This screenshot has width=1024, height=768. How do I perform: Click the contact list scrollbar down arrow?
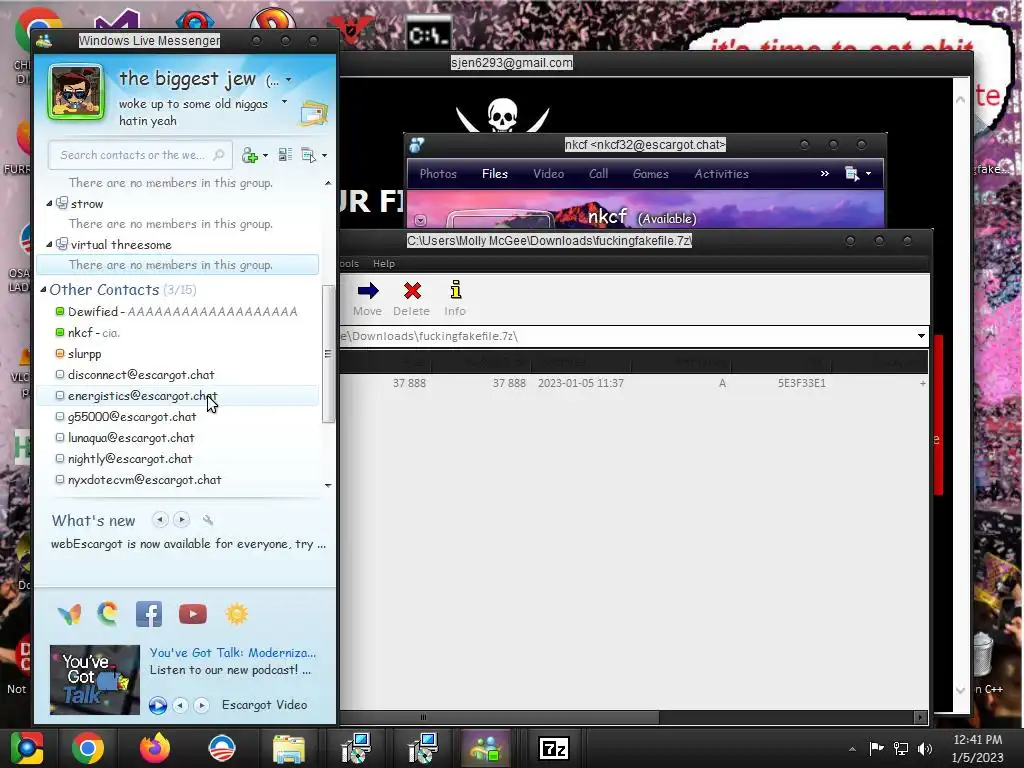click(328, 485)
